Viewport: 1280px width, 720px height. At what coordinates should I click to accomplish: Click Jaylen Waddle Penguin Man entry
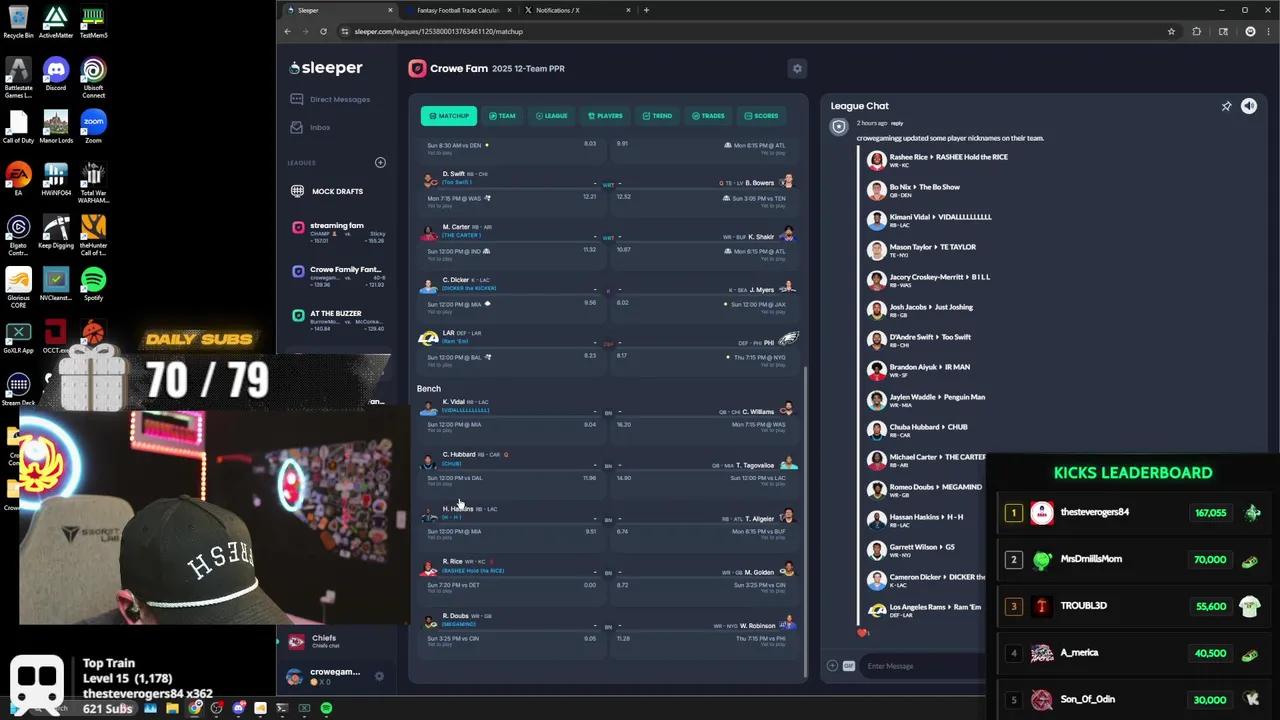click(926, 400)
